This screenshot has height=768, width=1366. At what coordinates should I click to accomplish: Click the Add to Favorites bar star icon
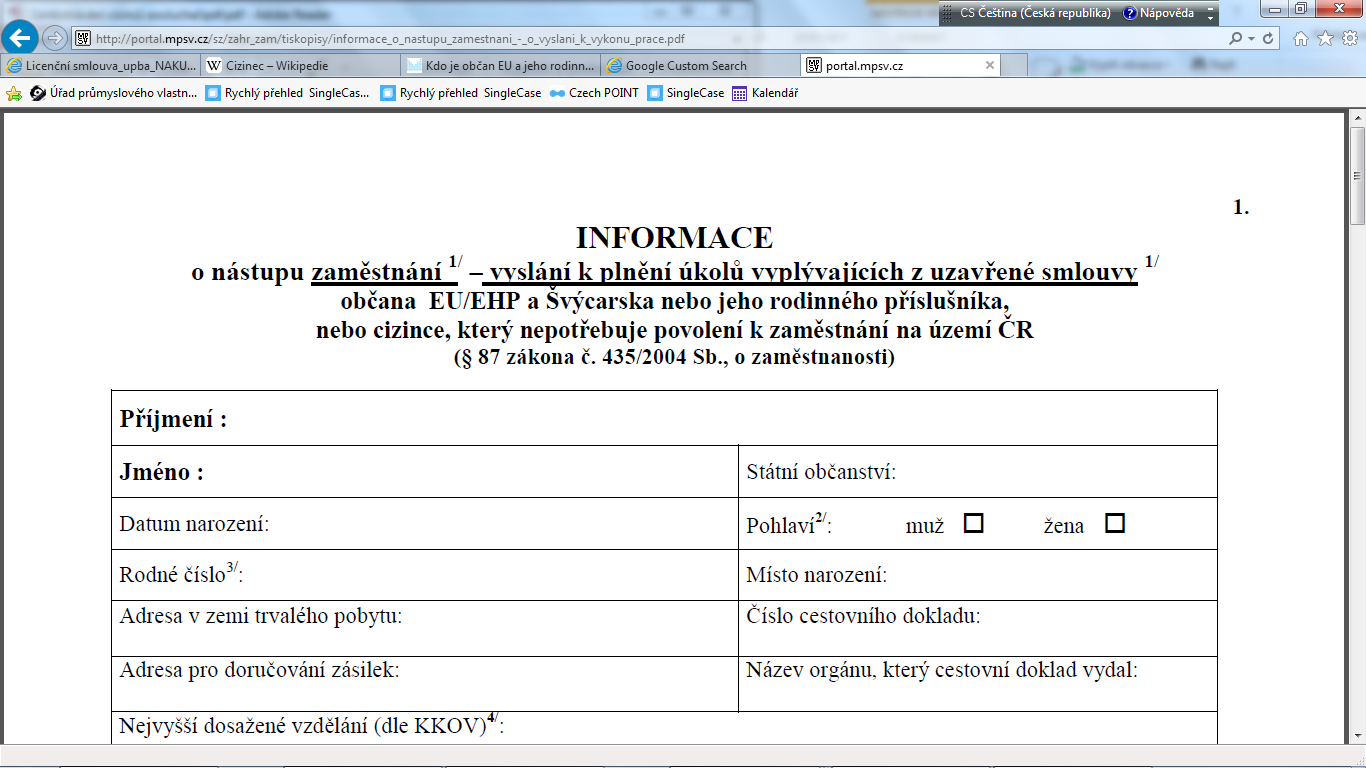[x=14, y=93]
